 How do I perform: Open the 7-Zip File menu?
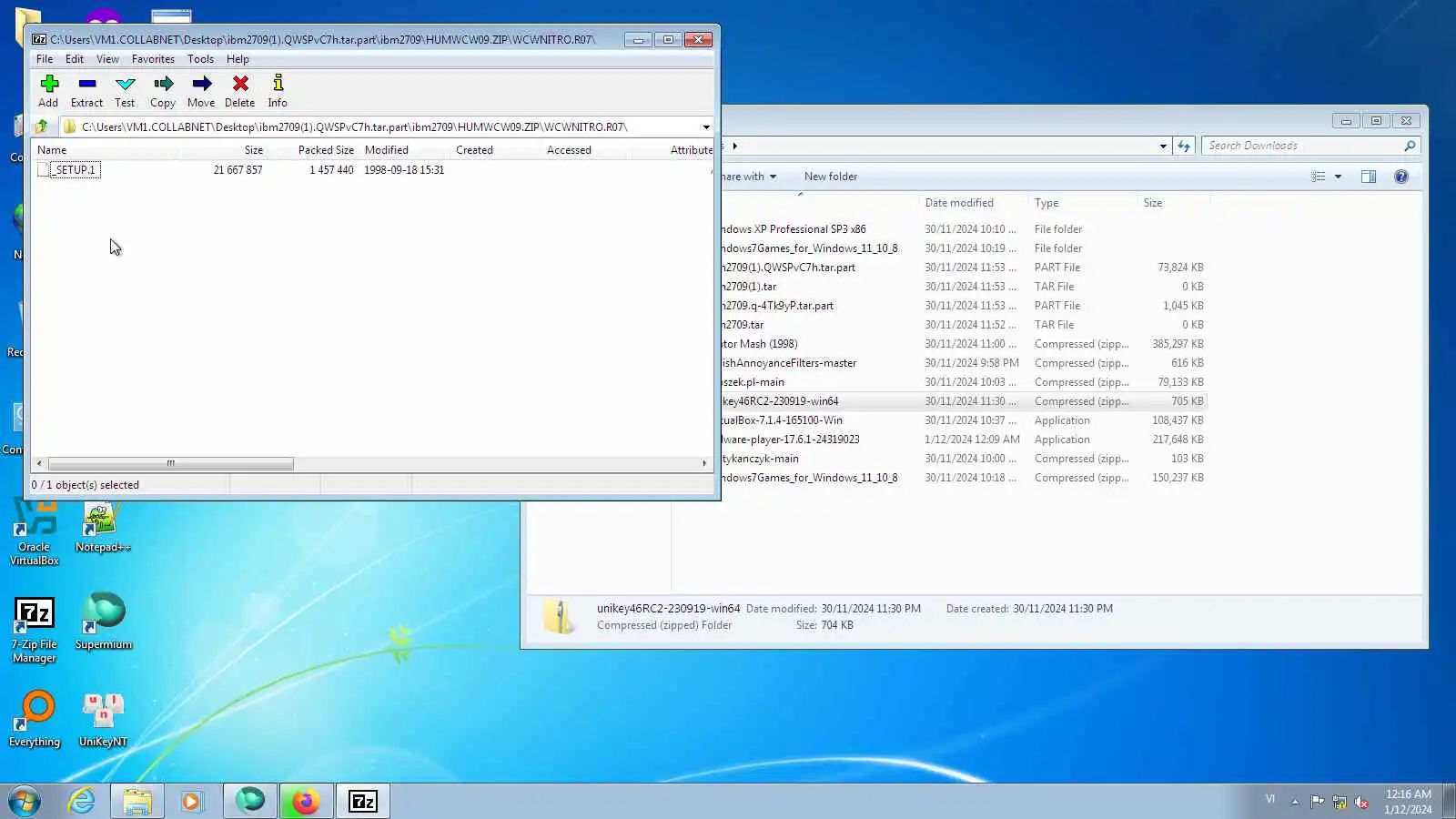(45, 59)
